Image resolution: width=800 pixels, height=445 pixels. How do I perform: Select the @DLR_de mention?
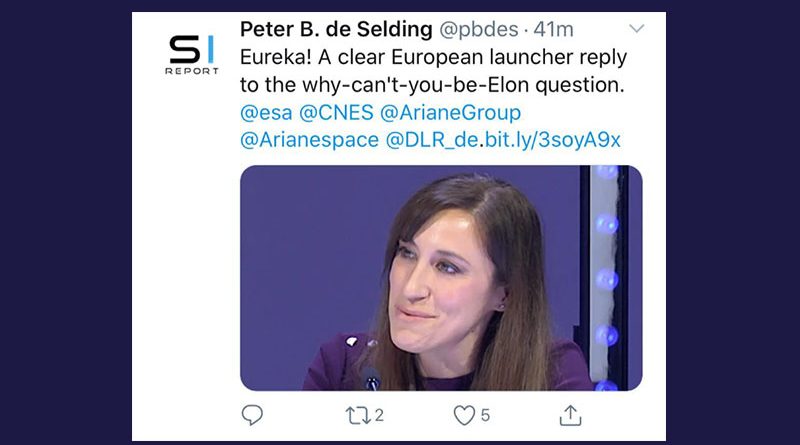pos(431,140)
